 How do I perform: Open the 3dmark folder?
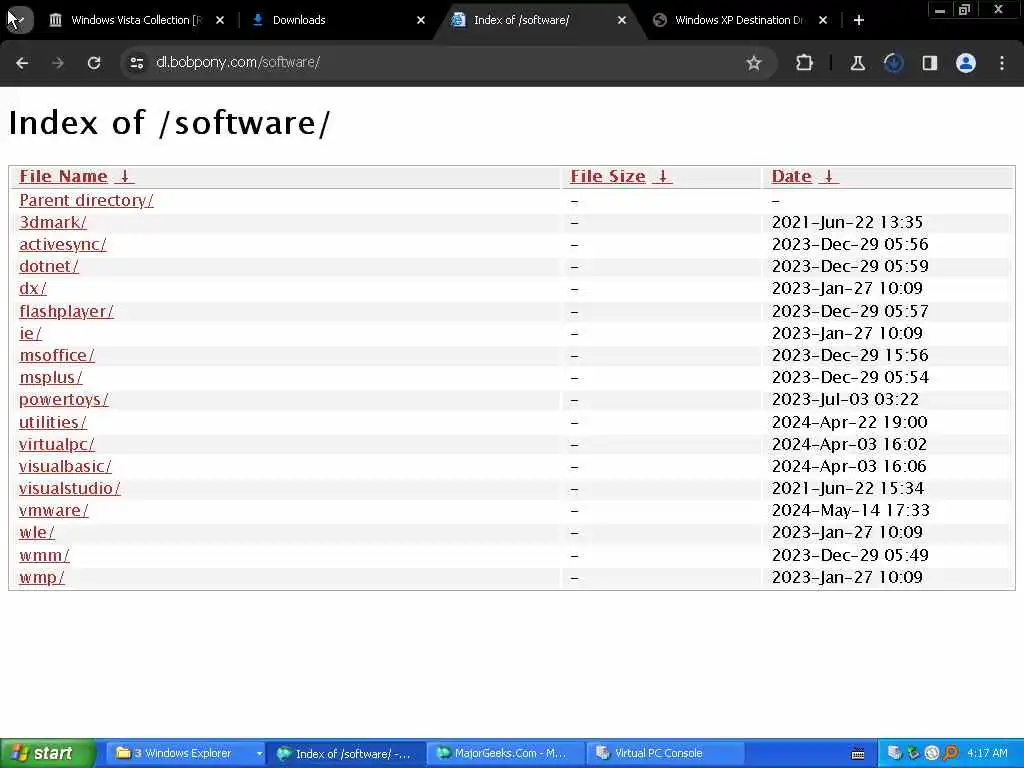[53, 223]
